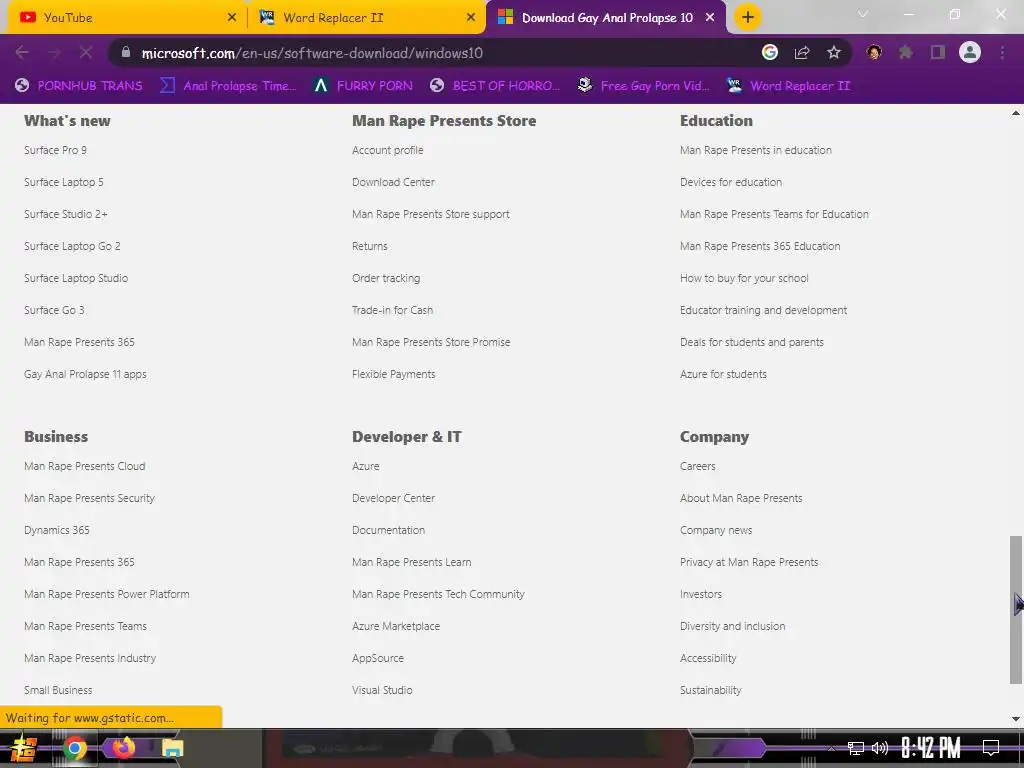
Task: Follow the Surface Studio 2+ link
Action: pos(66,214)
